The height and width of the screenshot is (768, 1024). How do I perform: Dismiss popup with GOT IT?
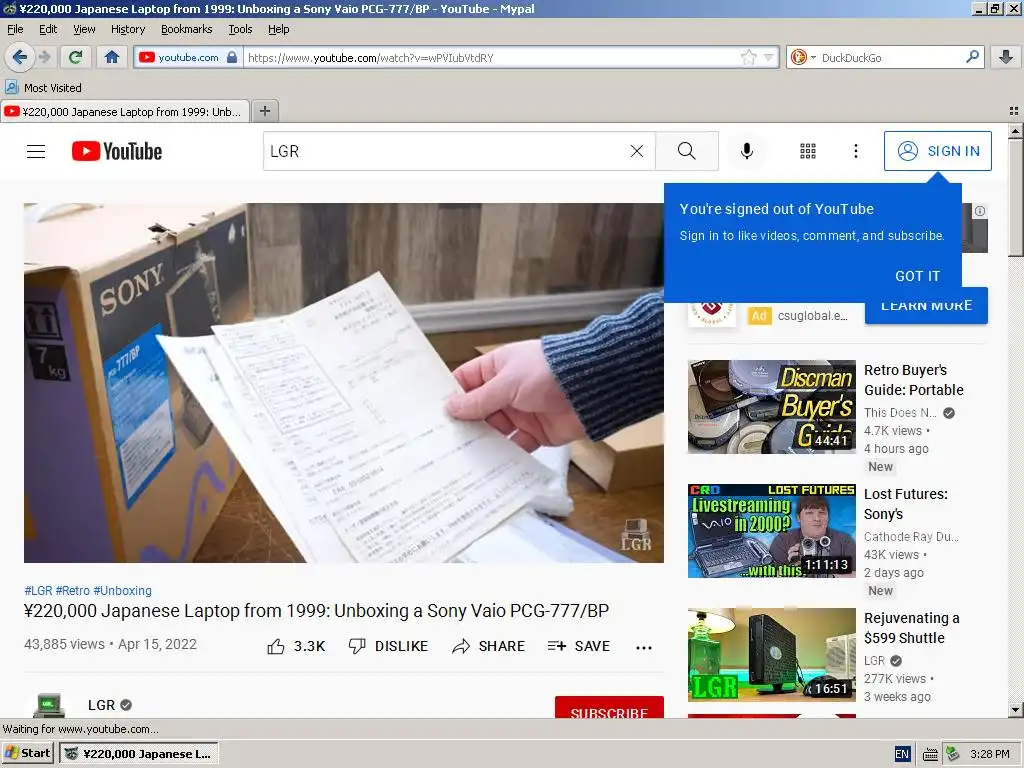[918, 276]
